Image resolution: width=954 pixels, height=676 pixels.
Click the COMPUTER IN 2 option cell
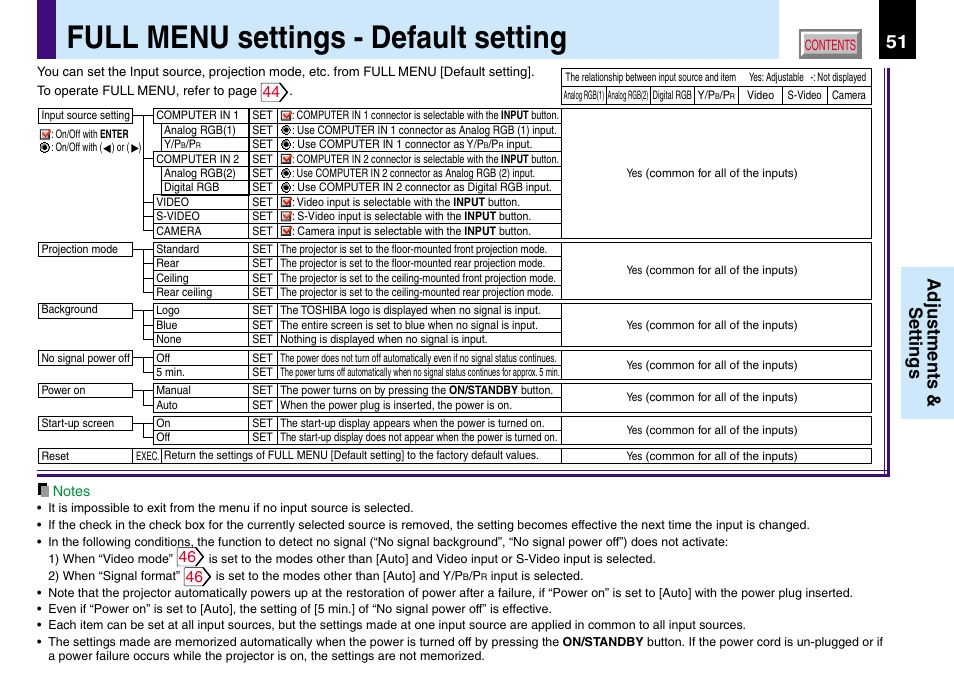pyautogui.click(x=201, y=159)
